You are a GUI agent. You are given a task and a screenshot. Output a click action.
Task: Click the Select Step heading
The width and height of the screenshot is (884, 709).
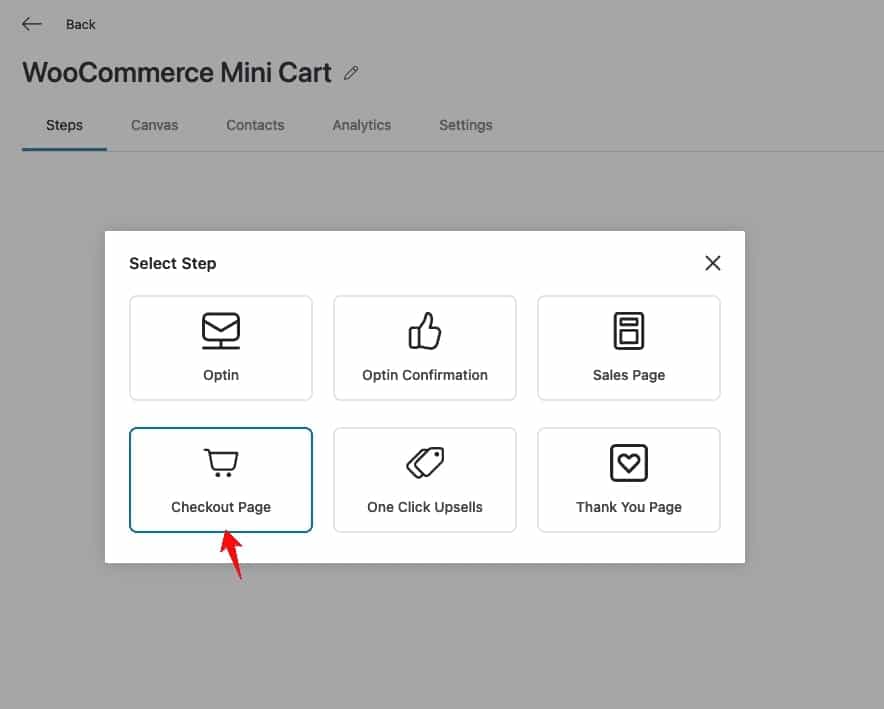coord(173,264)
